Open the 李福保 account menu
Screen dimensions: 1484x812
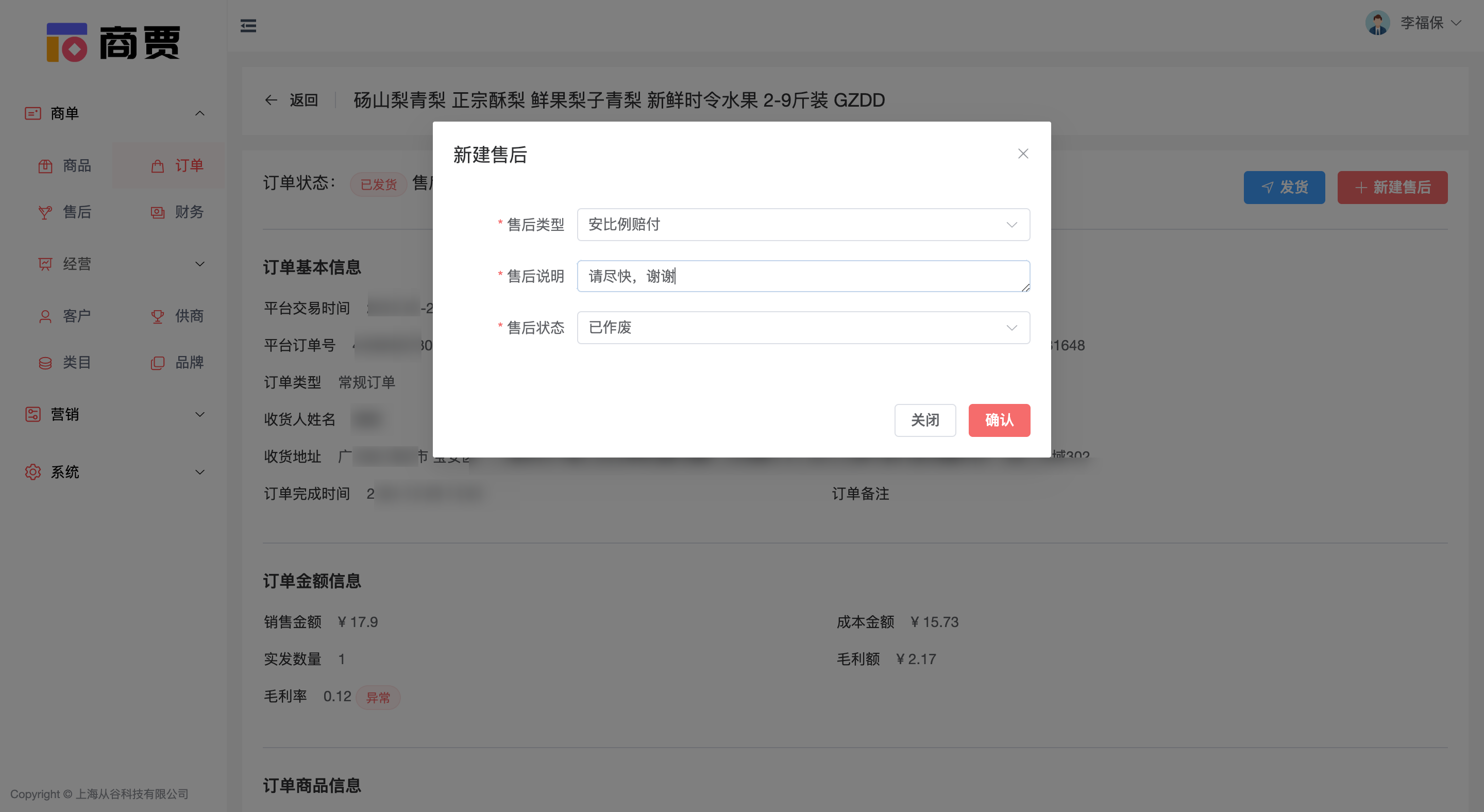[x=1423, y=23]
